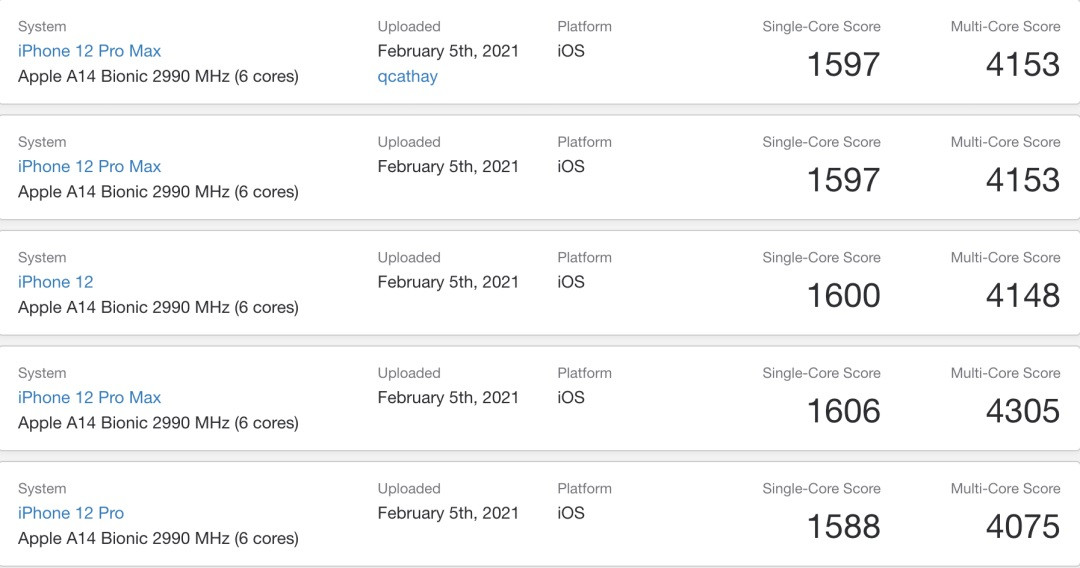
Task: Click the multi-core score 4075
Action: click(1022, 527)
